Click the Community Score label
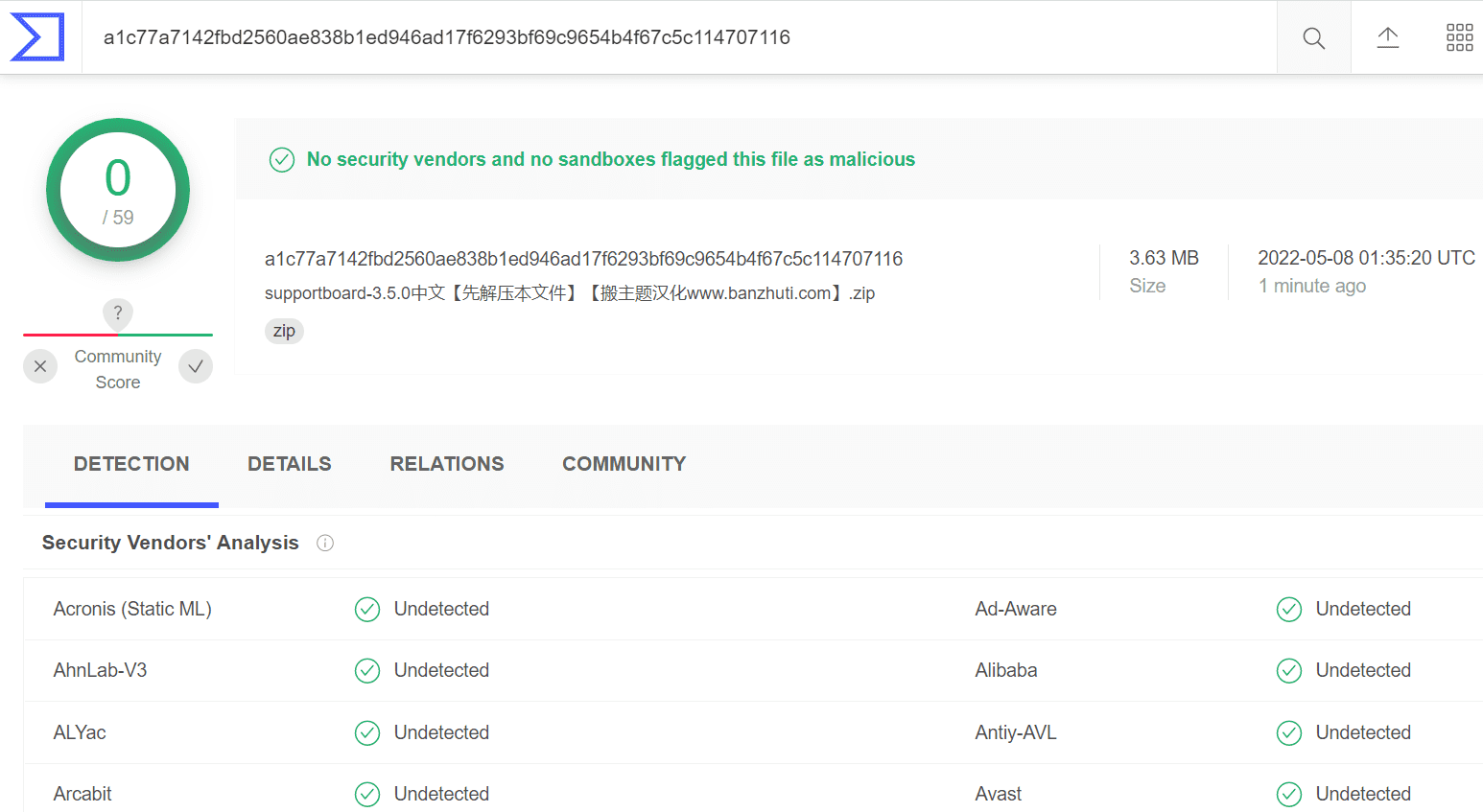The width and height of the screenshot is (1483, 812). click(118, 369)
